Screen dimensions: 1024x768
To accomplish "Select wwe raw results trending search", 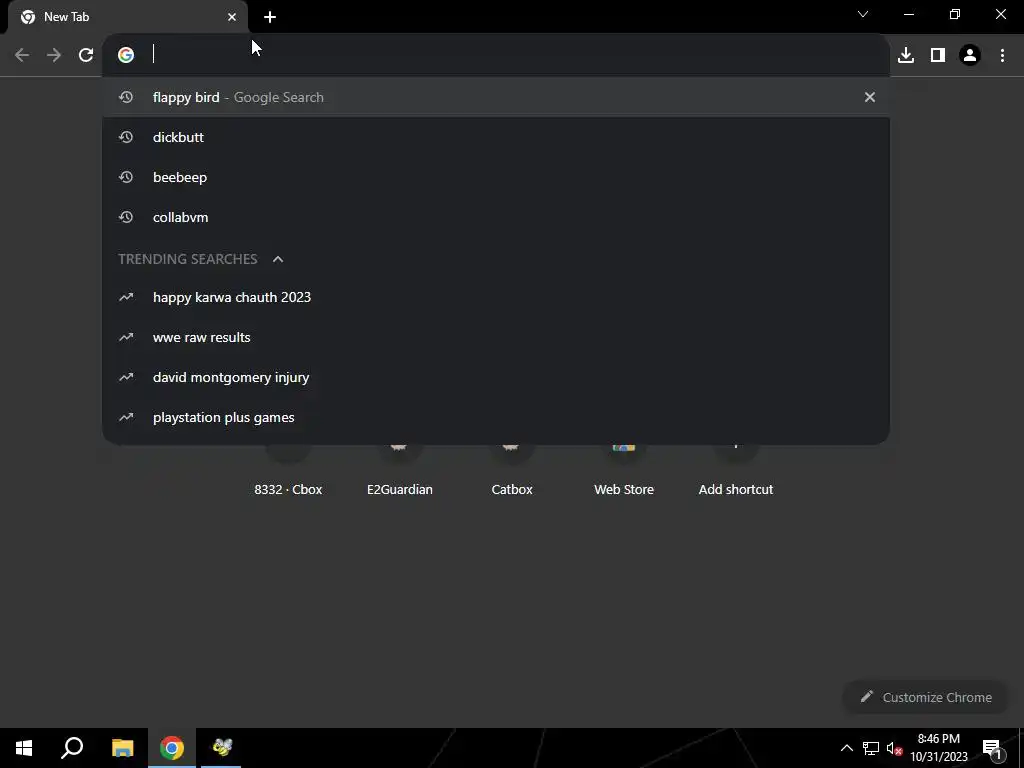I will coord(496,337).
